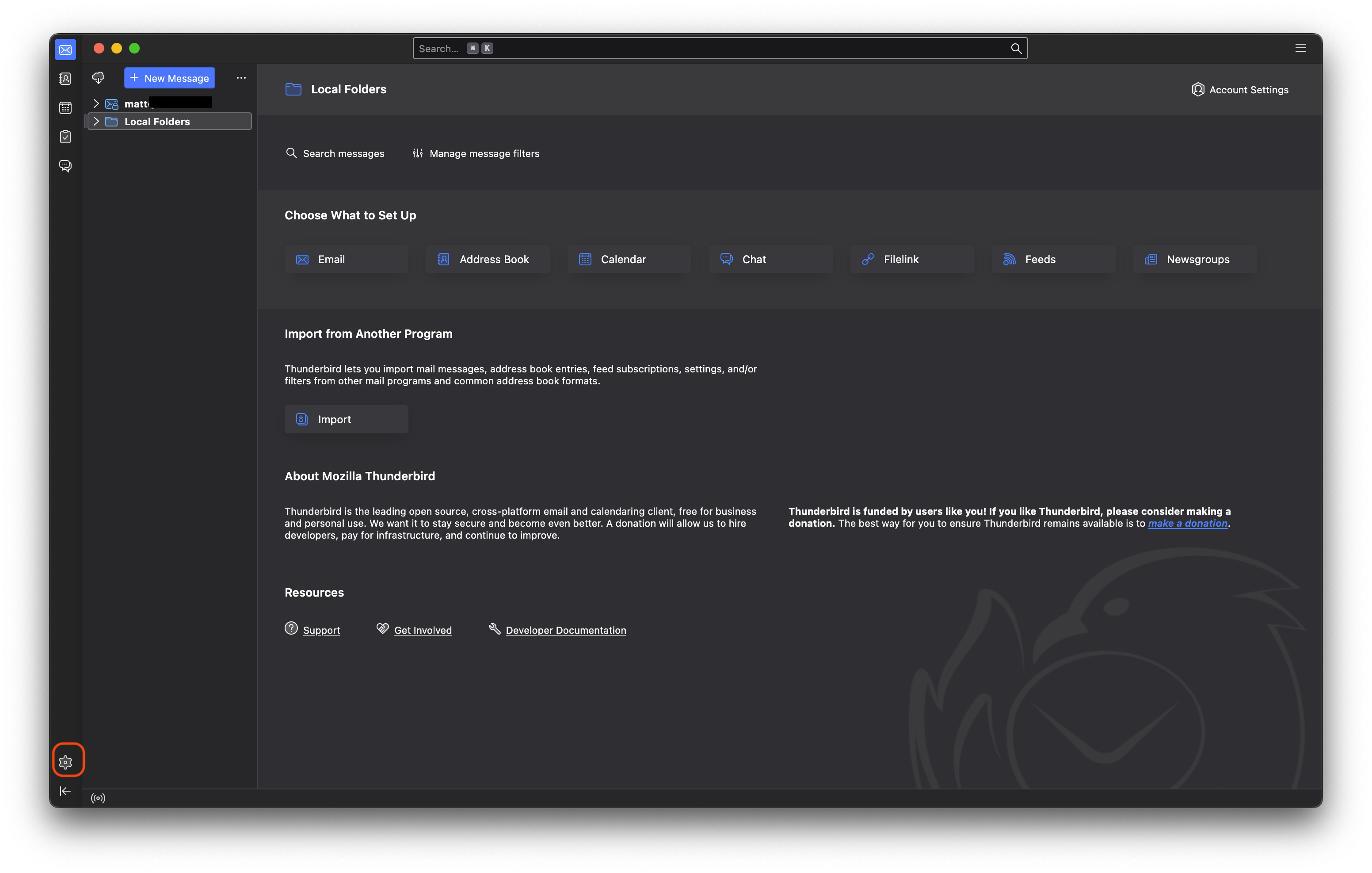This screenshot has width=1372, height=873.
Task: Click the Get Messages cloud icon
Action: pyautogui.click(x=98, y=77)
